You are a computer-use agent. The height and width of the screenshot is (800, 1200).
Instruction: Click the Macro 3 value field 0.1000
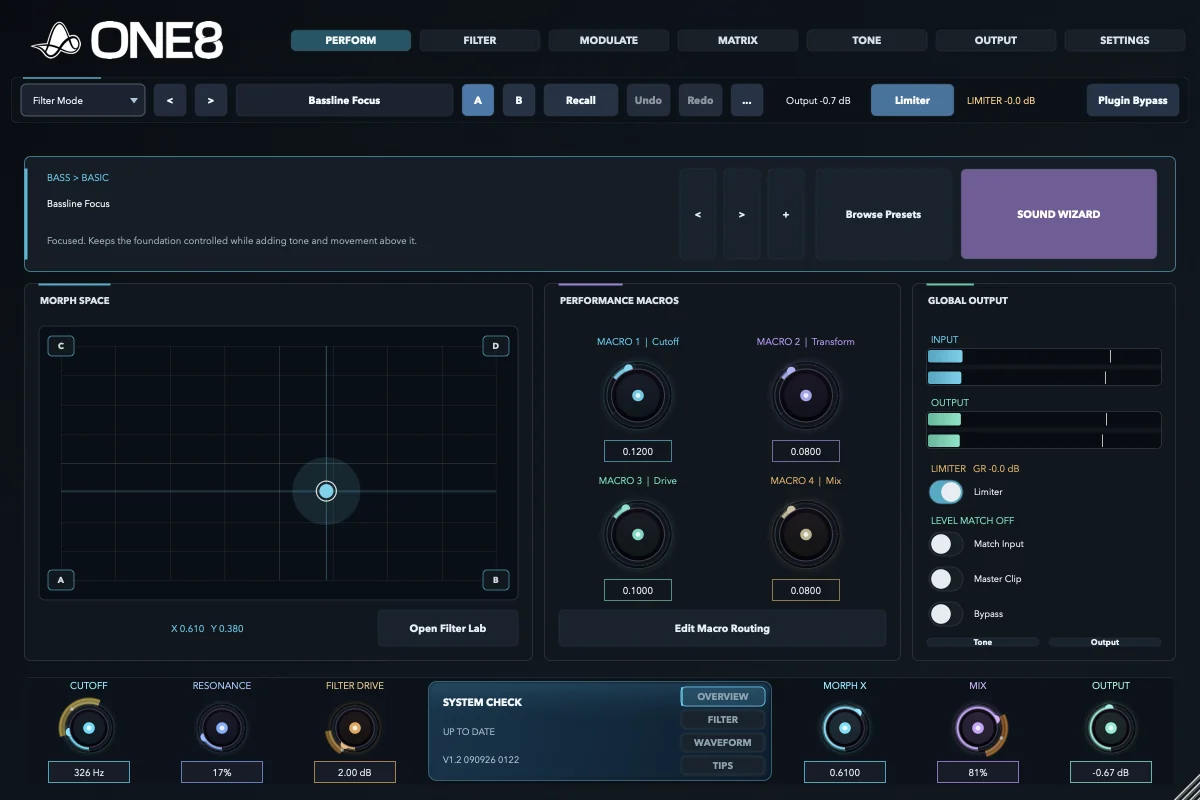tap(638, 590)
